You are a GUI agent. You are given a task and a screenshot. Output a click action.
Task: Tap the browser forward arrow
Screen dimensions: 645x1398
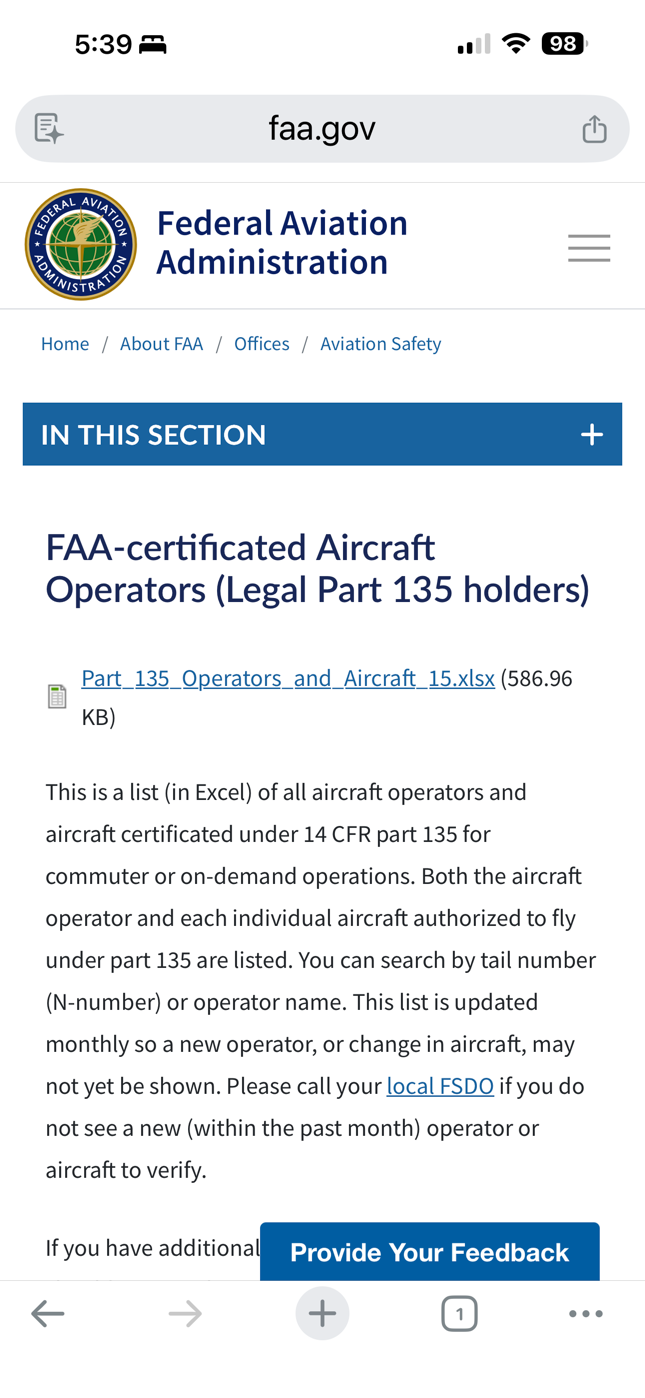point(185,1314)
